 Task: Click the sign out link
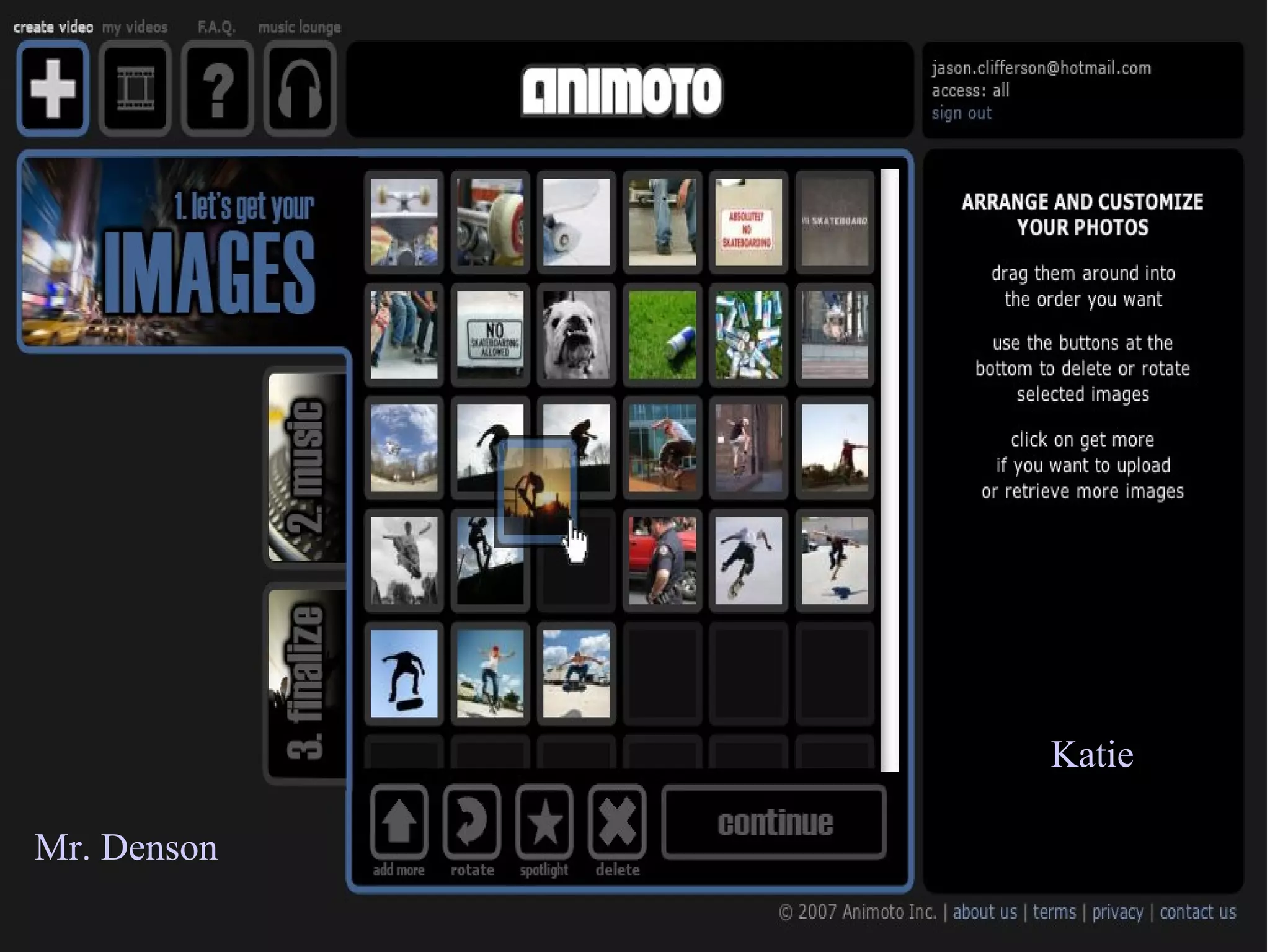click(x=961, y=113)
